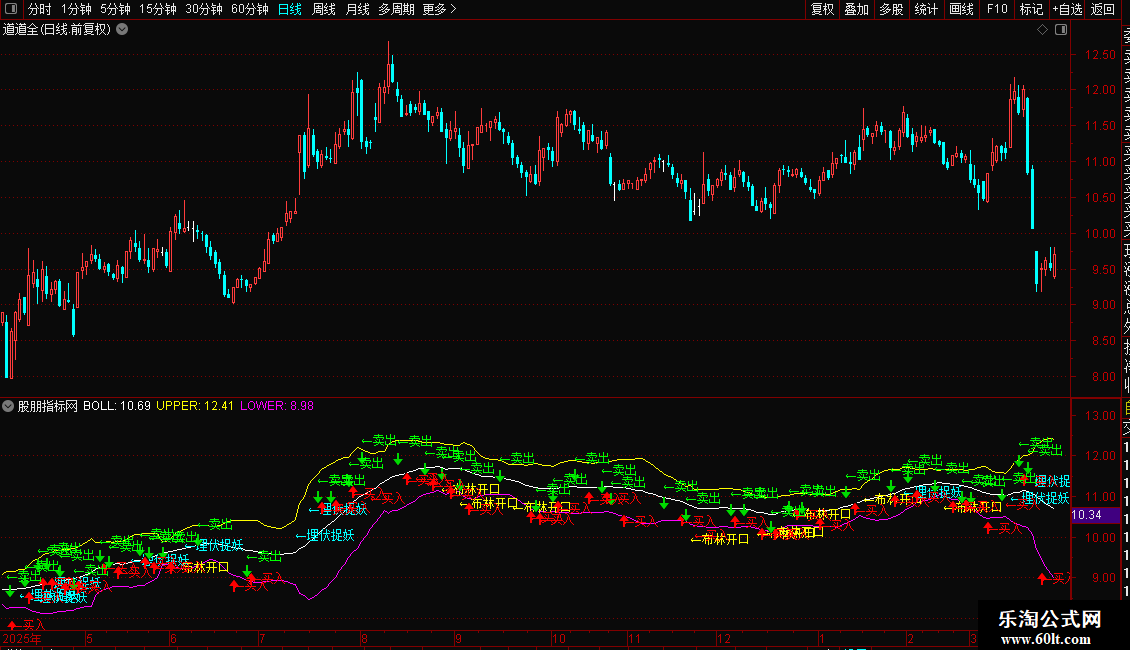The image size is (1130, 650).
Task: Open the 画线 drawing tools
Action: tap(961, 9)
